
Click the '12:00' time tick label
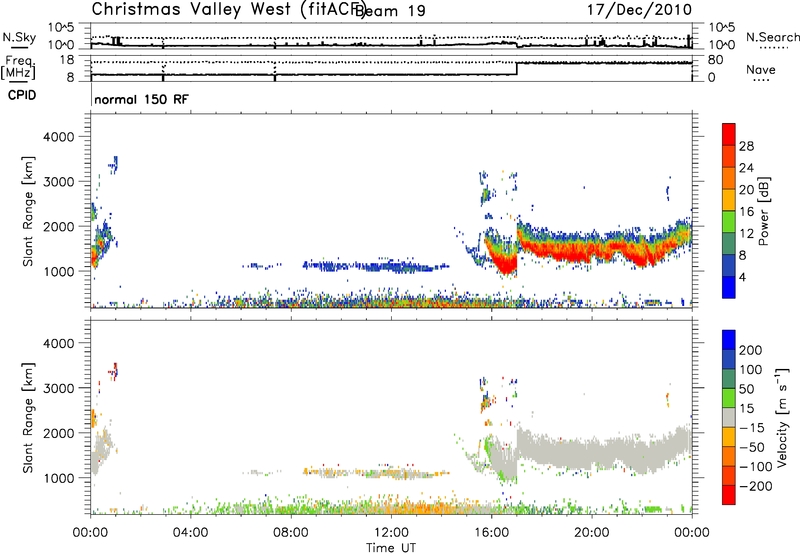click(391, 533)
